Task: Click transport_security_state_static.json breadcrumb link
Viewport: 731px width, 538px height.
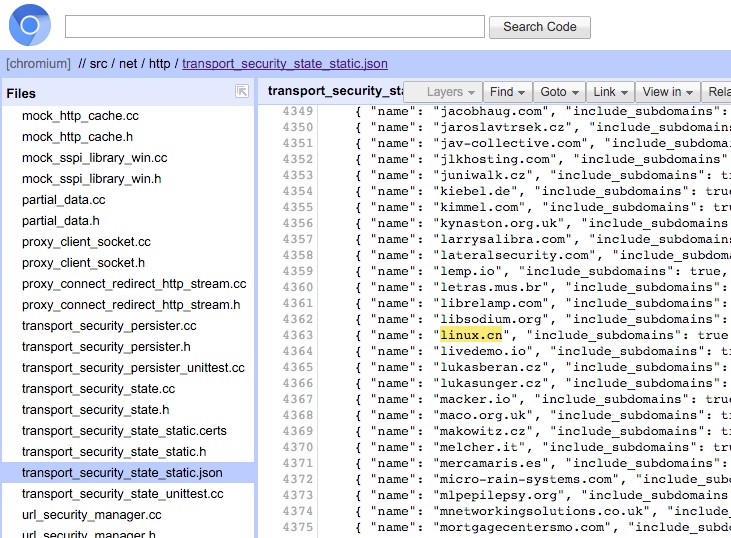Action: coord(285,64)
